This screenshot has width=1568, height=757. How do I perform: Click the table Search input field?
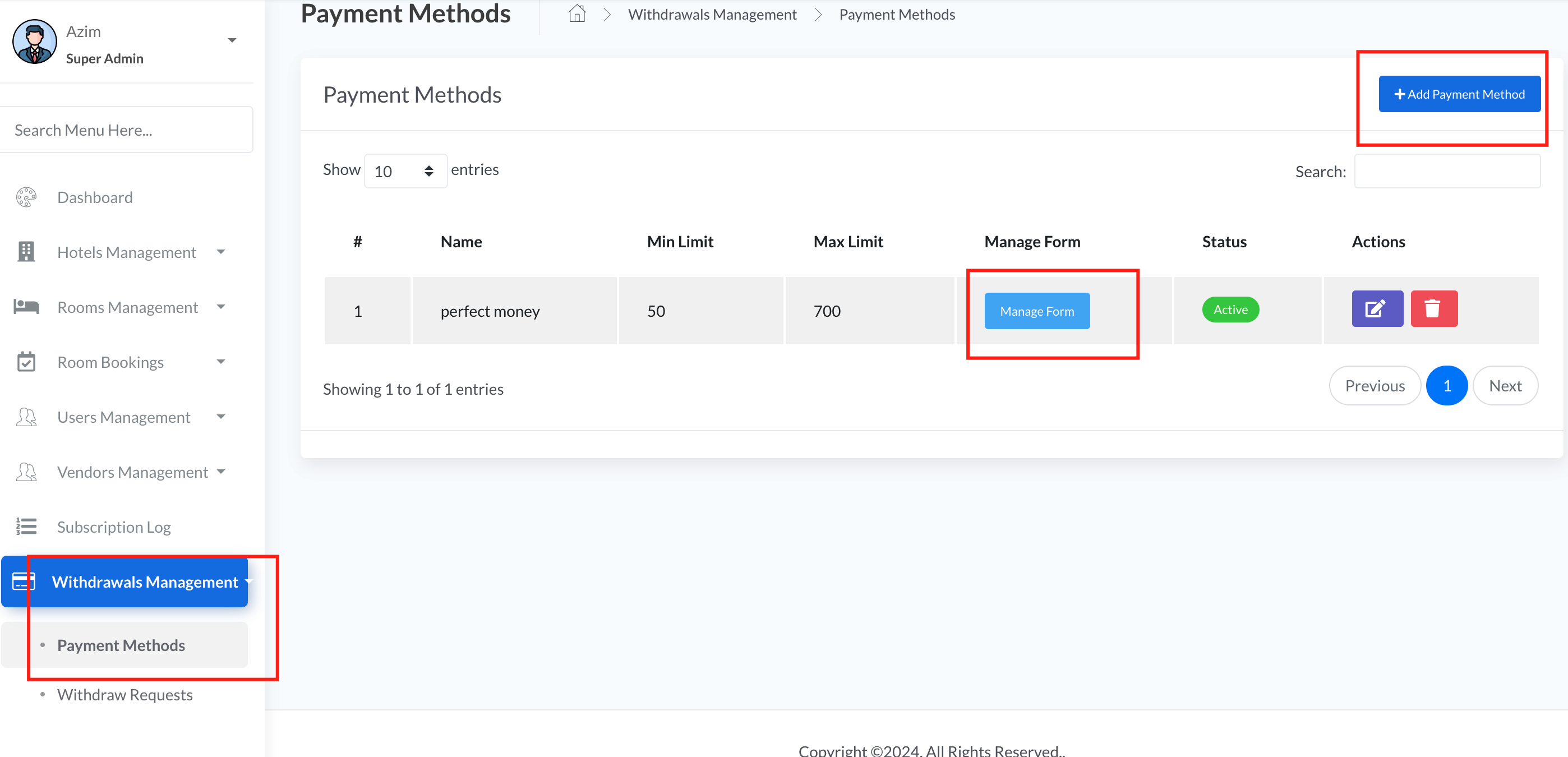(1446, 172)
